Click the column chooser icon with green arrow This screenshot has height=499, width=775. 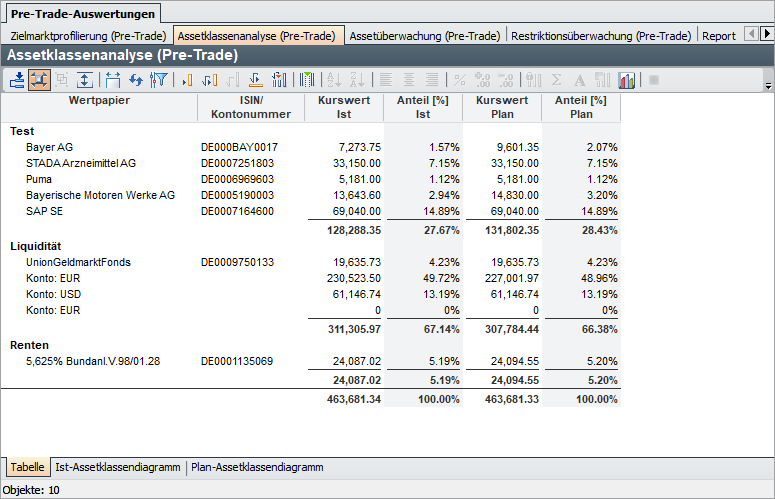point(306,80)
